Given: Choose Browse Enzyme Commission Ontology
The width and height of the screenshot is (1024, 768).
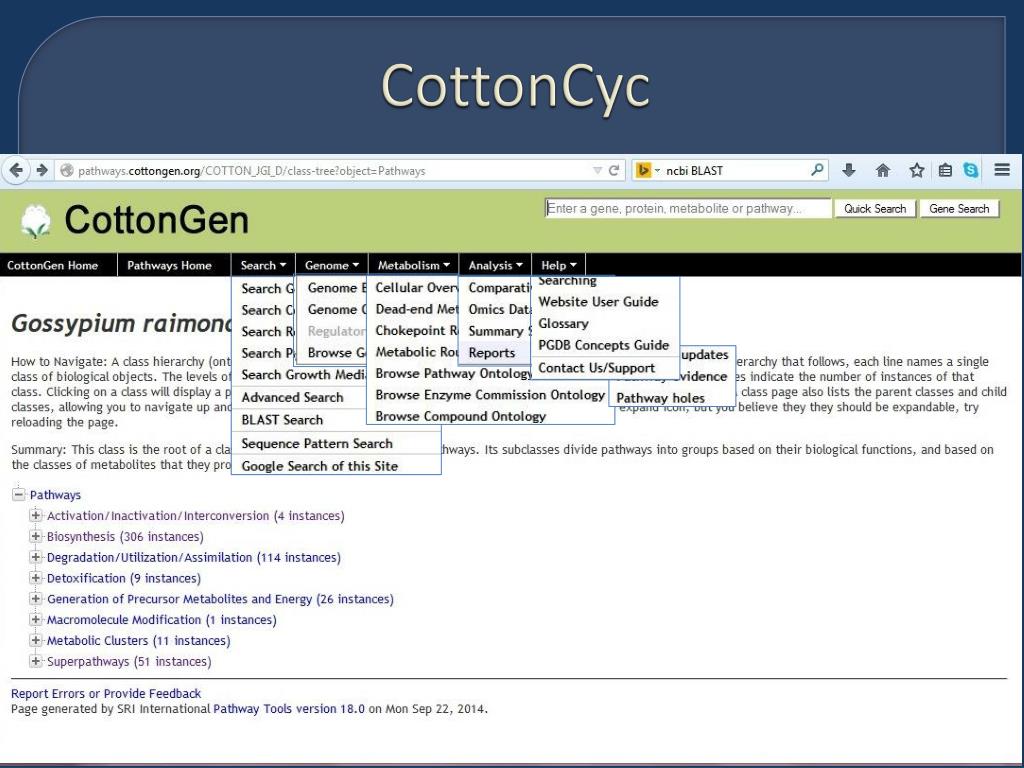Looking at the screenshot, I should tap(490, 394).
